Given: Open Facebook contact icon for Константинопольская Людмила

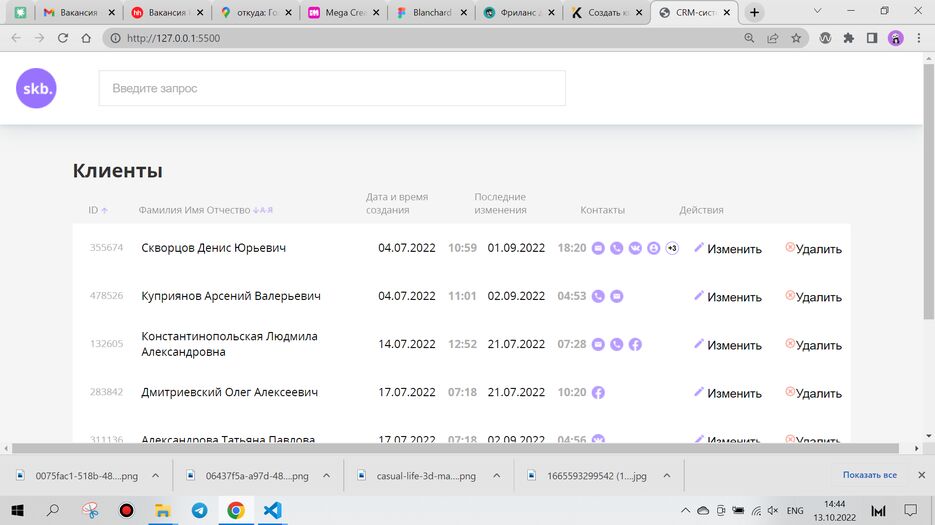Looking at the screenshot, I should point(635,344).
